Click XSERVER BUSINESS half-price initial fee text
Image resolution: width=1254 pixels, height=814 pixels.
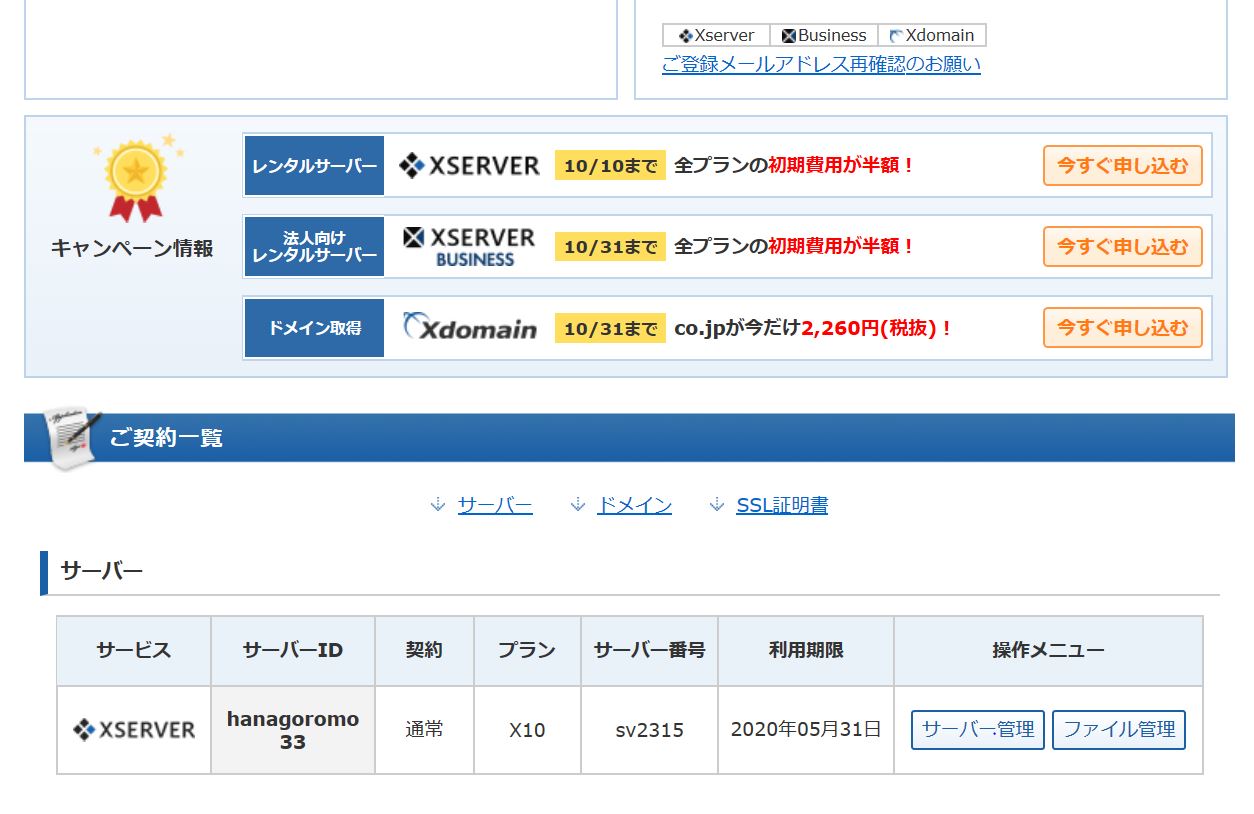tap(795, 247)
